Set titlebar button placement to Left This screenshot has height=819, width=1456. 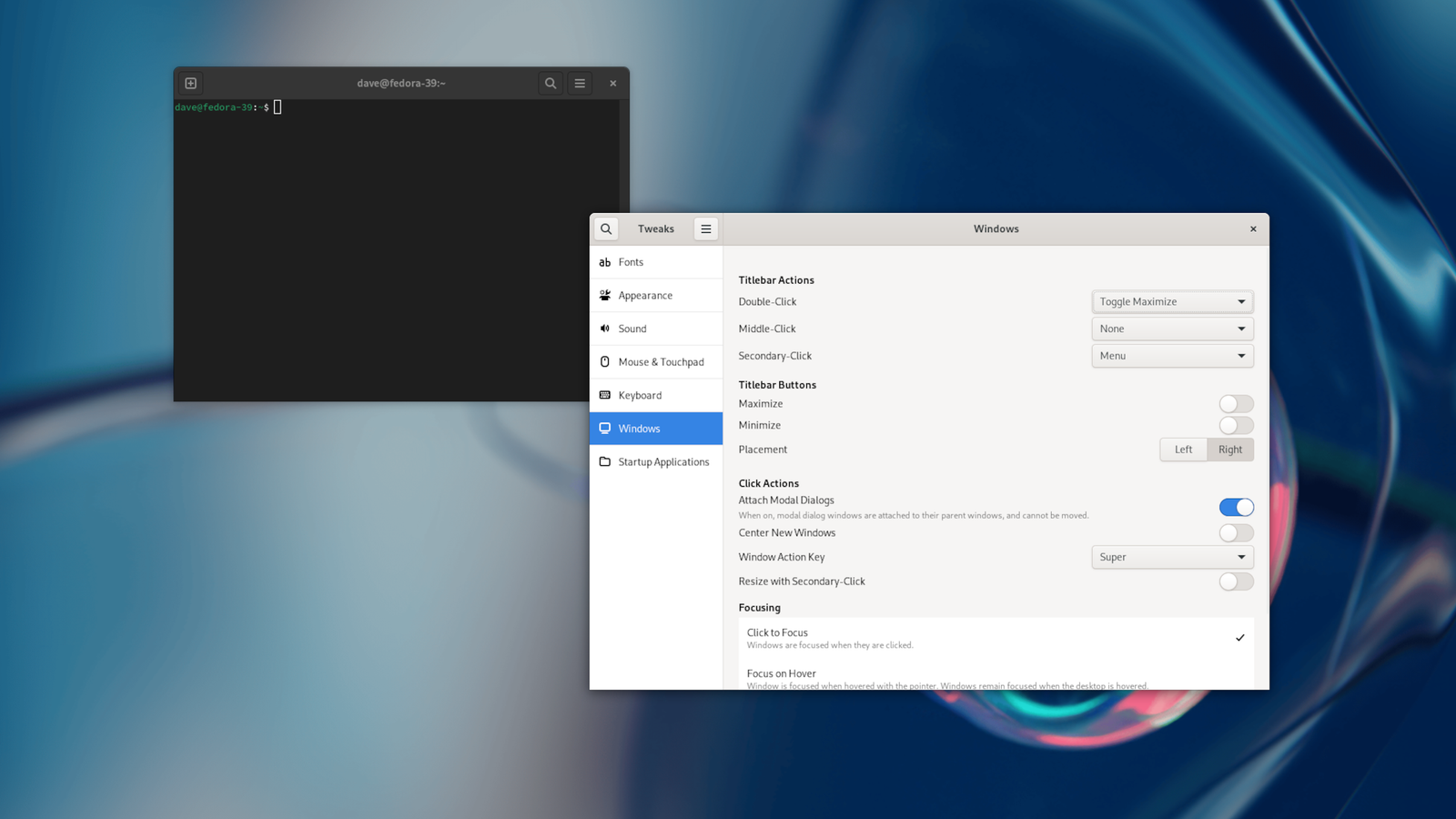tap(1184, 450)
